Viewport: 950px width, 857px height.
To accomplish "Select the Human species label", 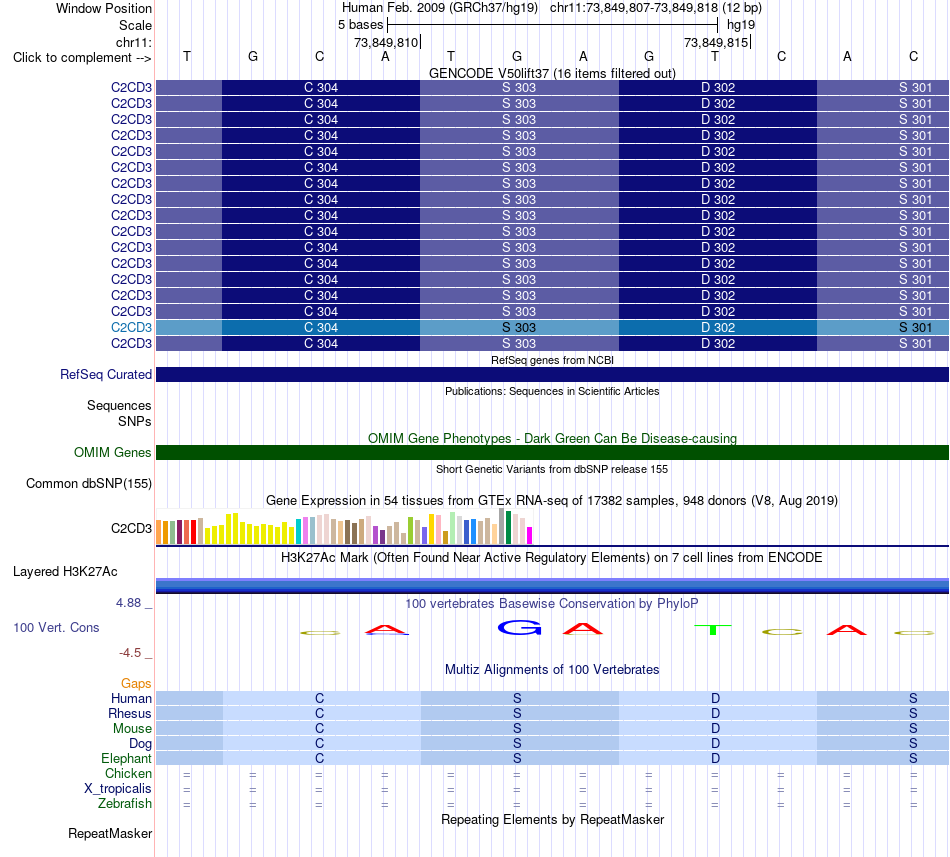I will 131,698.
